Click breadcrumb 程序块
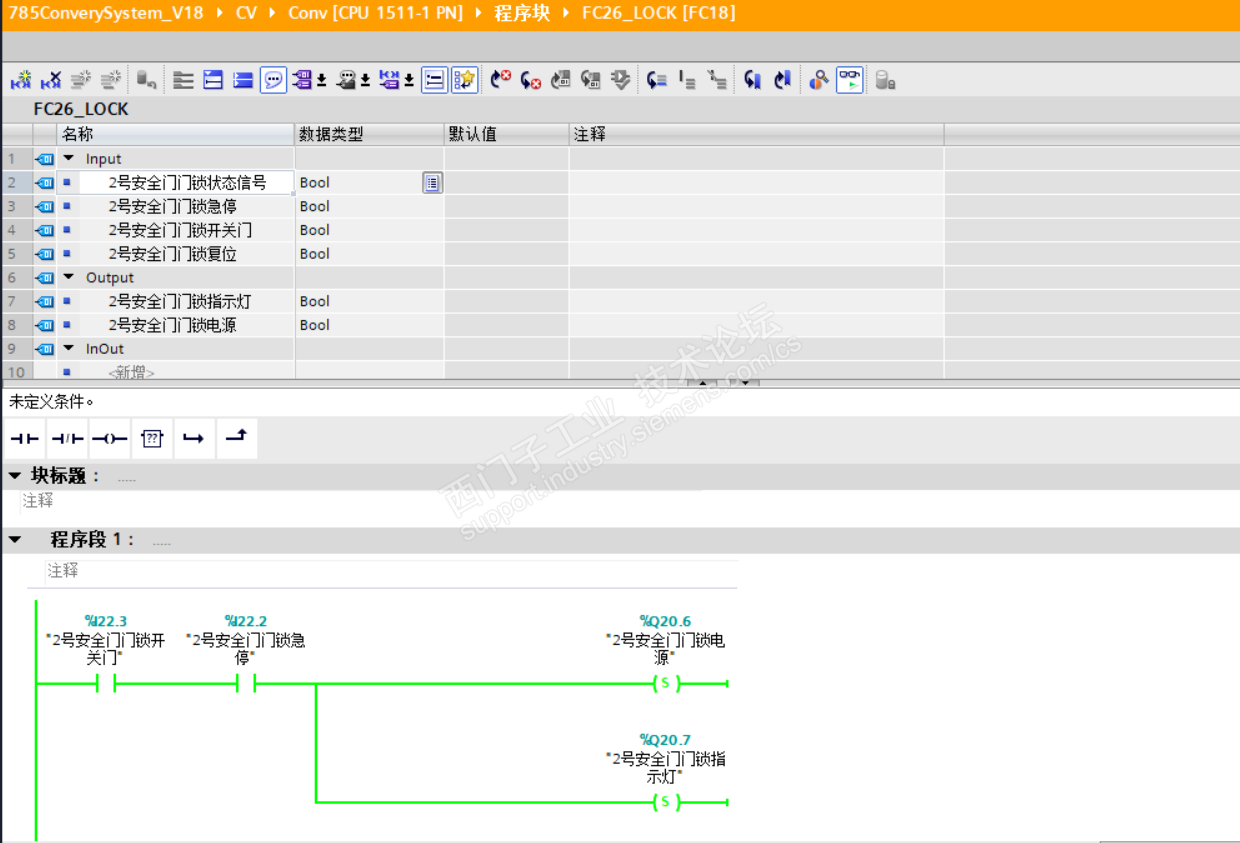Image resolution: width=1240 pixels, height=843 pixels. click(522, 13)
